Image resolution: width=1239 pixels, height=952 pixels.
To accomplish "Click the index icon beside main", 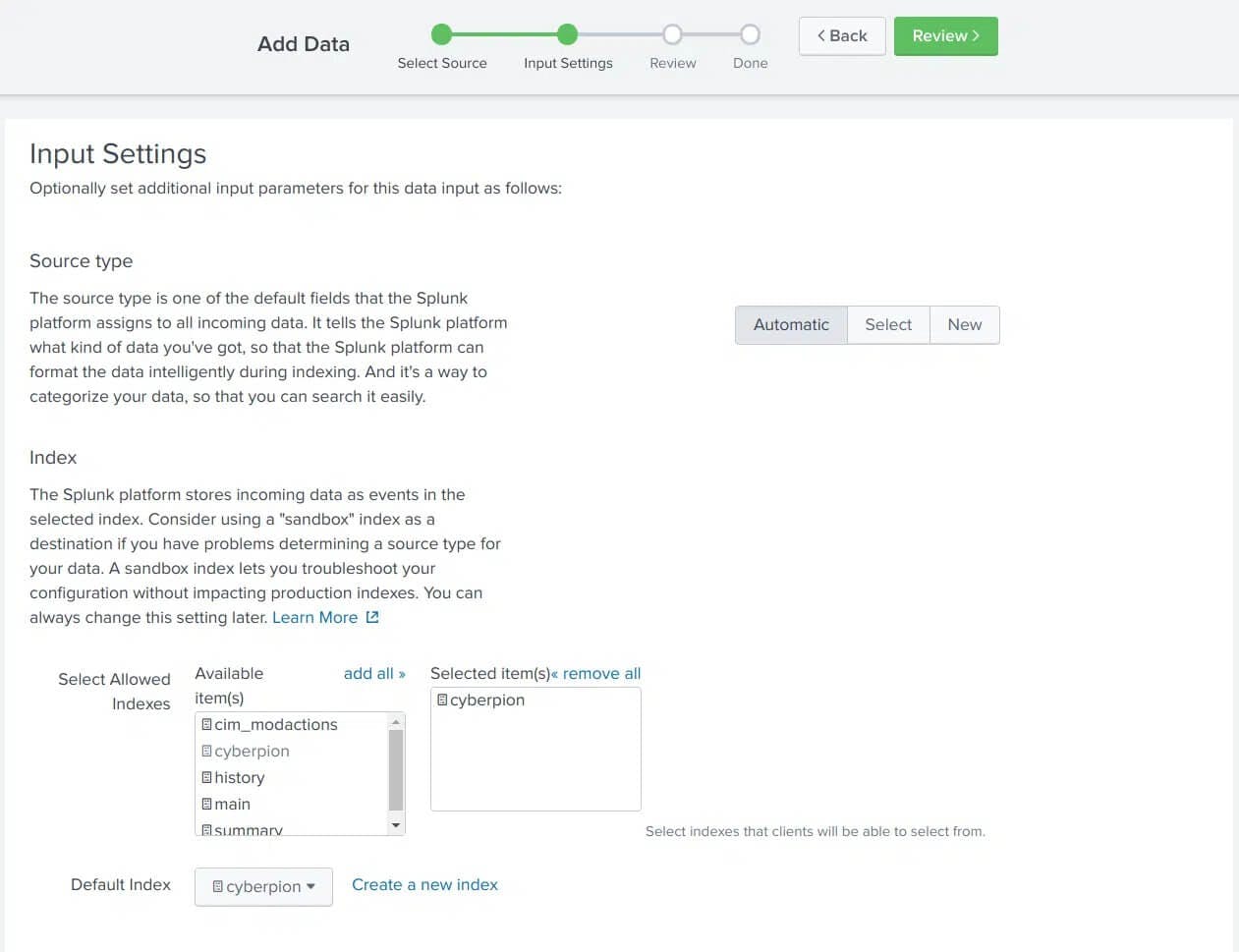I will [206, 804].
